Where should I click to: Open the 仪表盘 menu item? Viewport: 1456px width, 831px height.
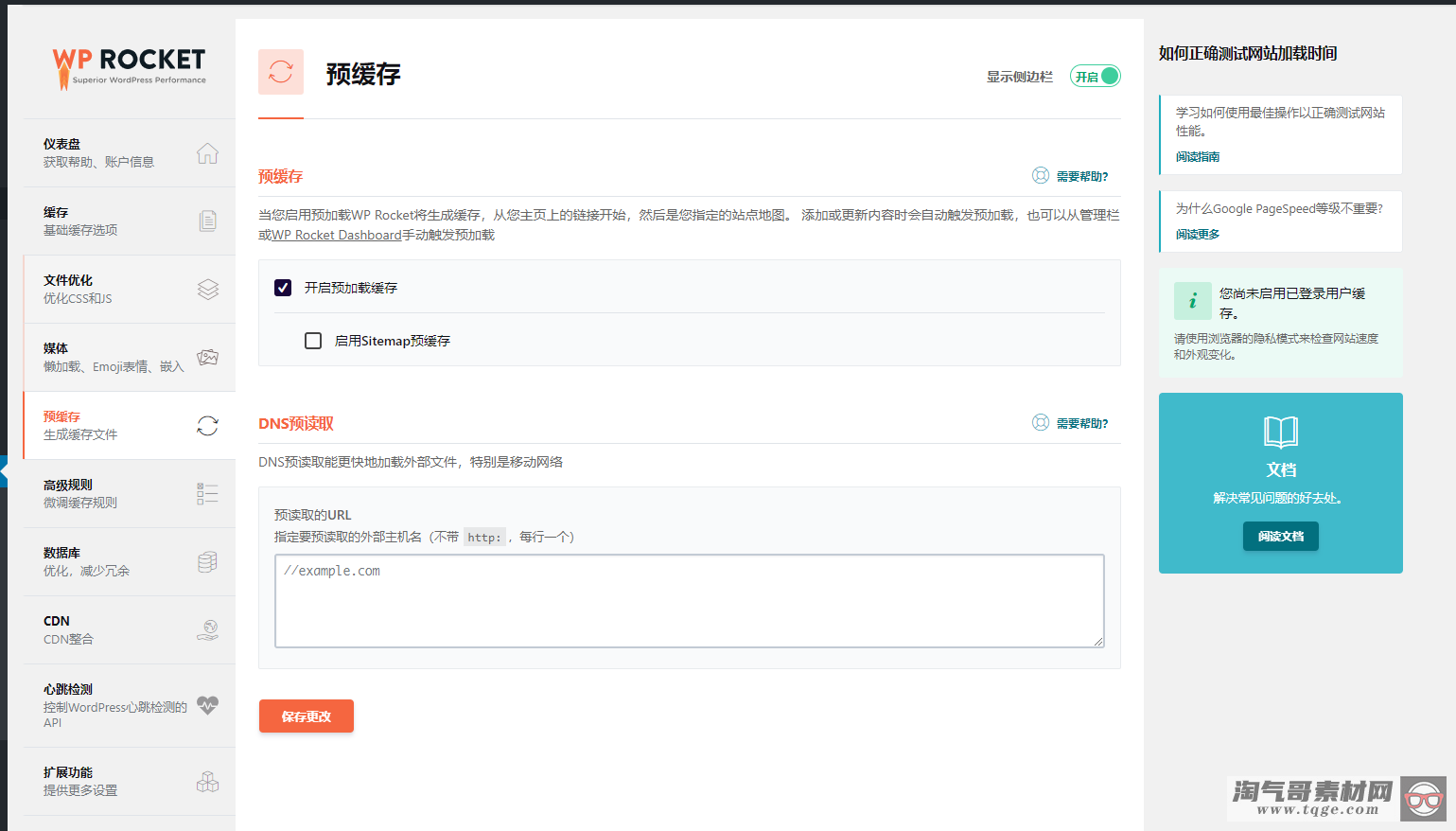[130, 152]
